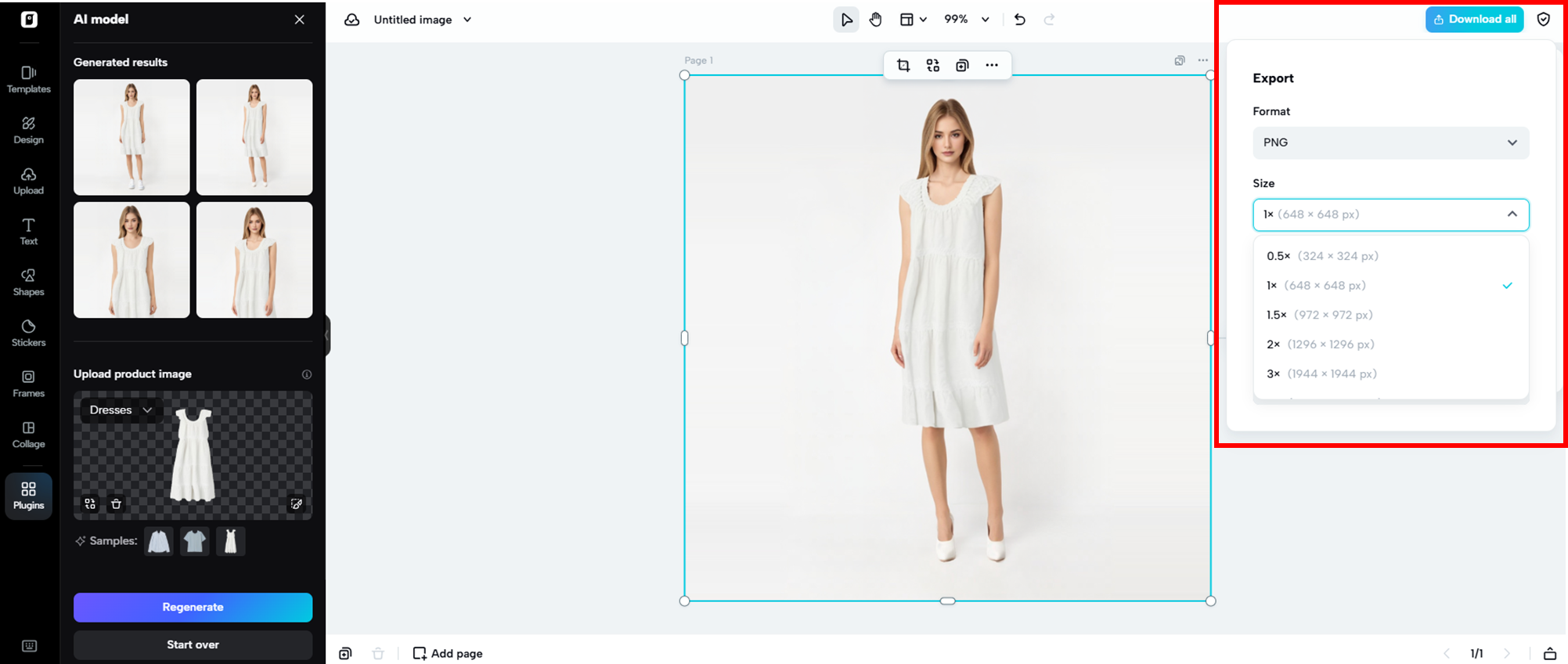Click the cutout icon on product image

(91, 504)
